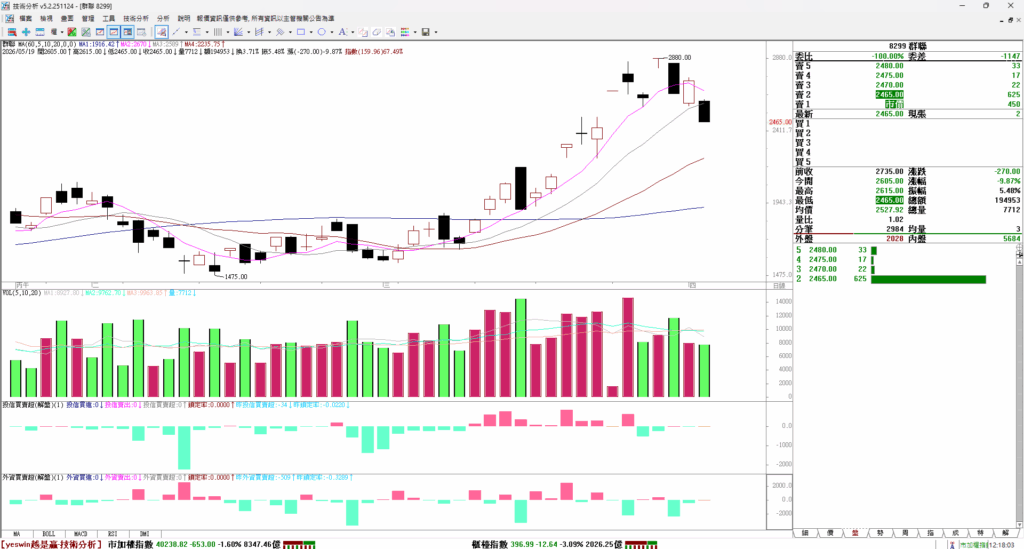
Task: Switch to the MACD indicator tab
Action: point(80,534)
